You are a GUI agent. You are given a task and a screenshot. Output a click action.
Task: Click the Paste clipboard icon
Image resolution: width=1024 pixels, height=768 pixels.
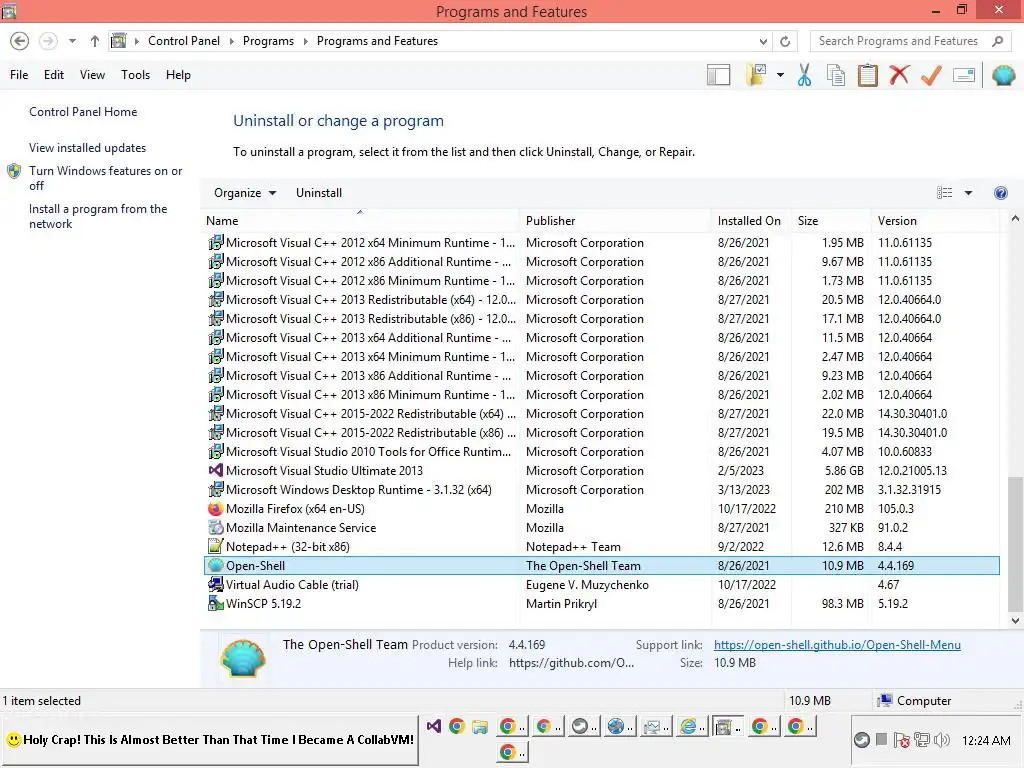click(x=868, y=75)
